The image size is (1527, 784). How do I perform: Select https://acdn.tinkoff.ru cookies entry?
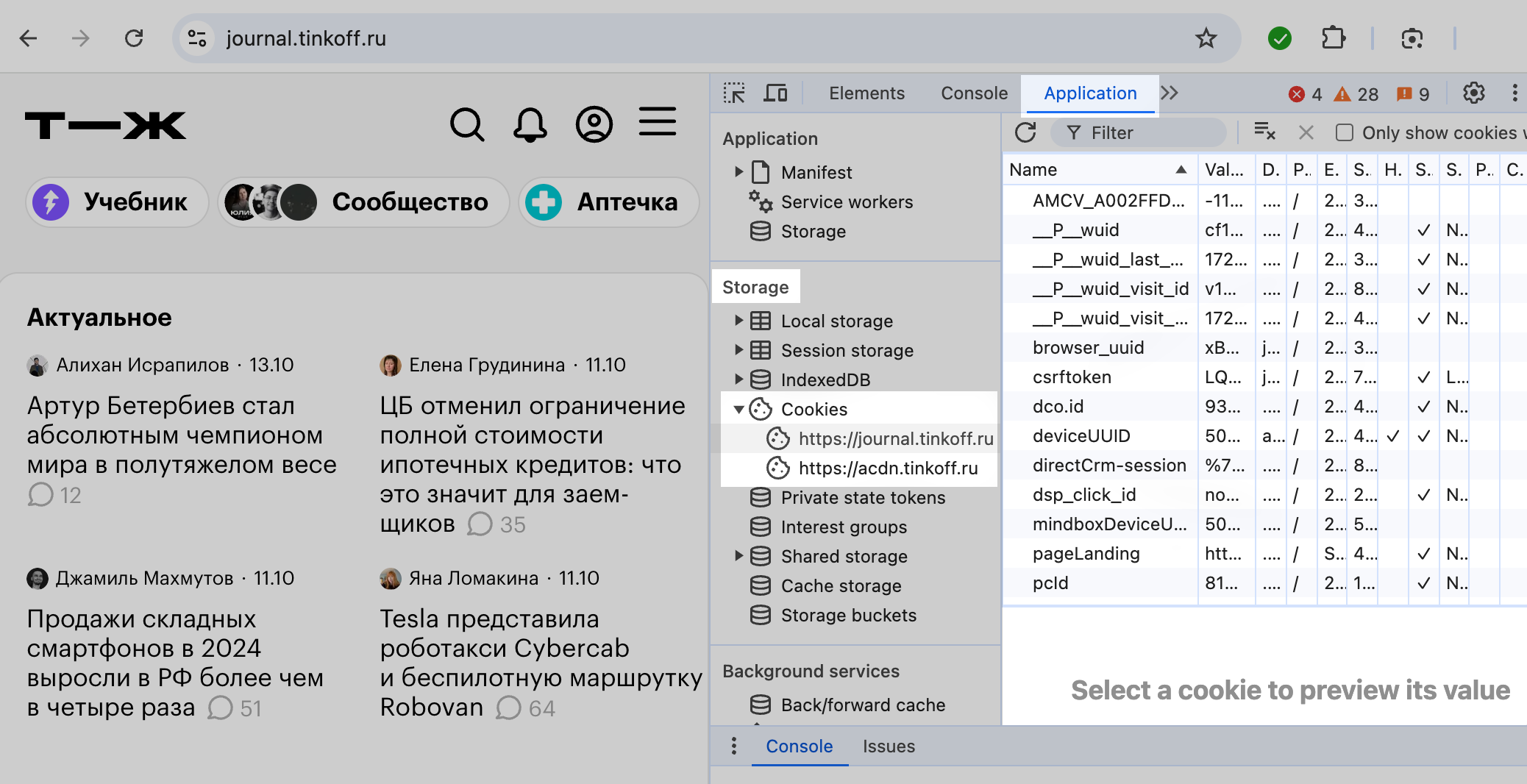tap(873, 468)
